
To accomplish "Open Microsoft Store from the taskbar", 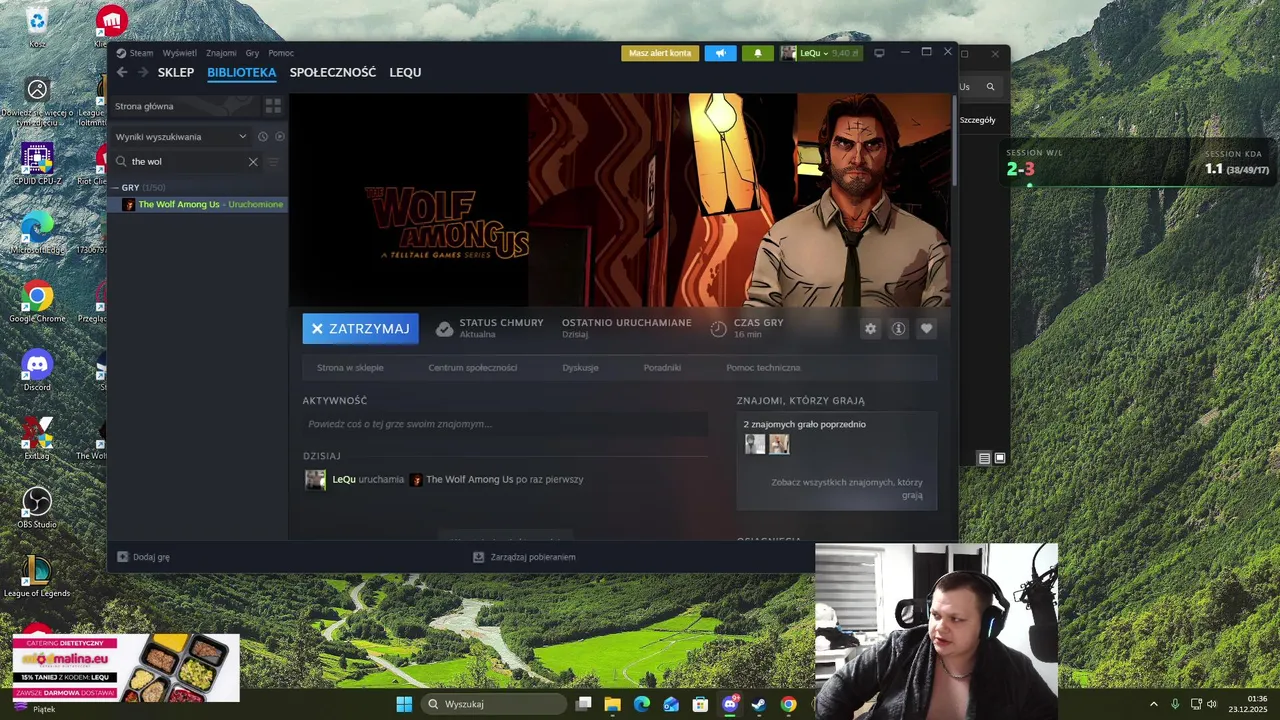I will (700, 704).
